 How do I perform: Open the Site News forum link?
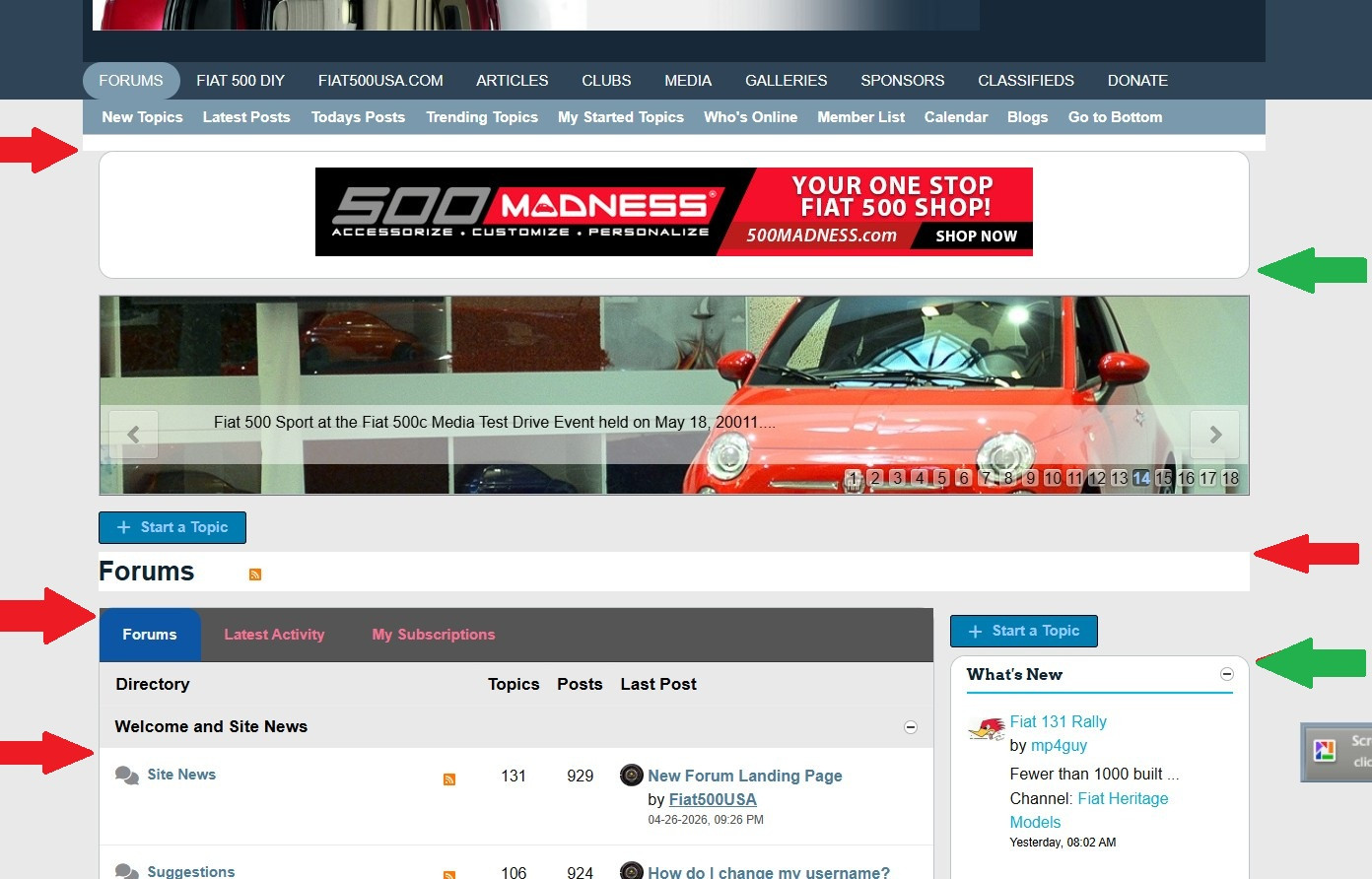click(x=181, y=775)
